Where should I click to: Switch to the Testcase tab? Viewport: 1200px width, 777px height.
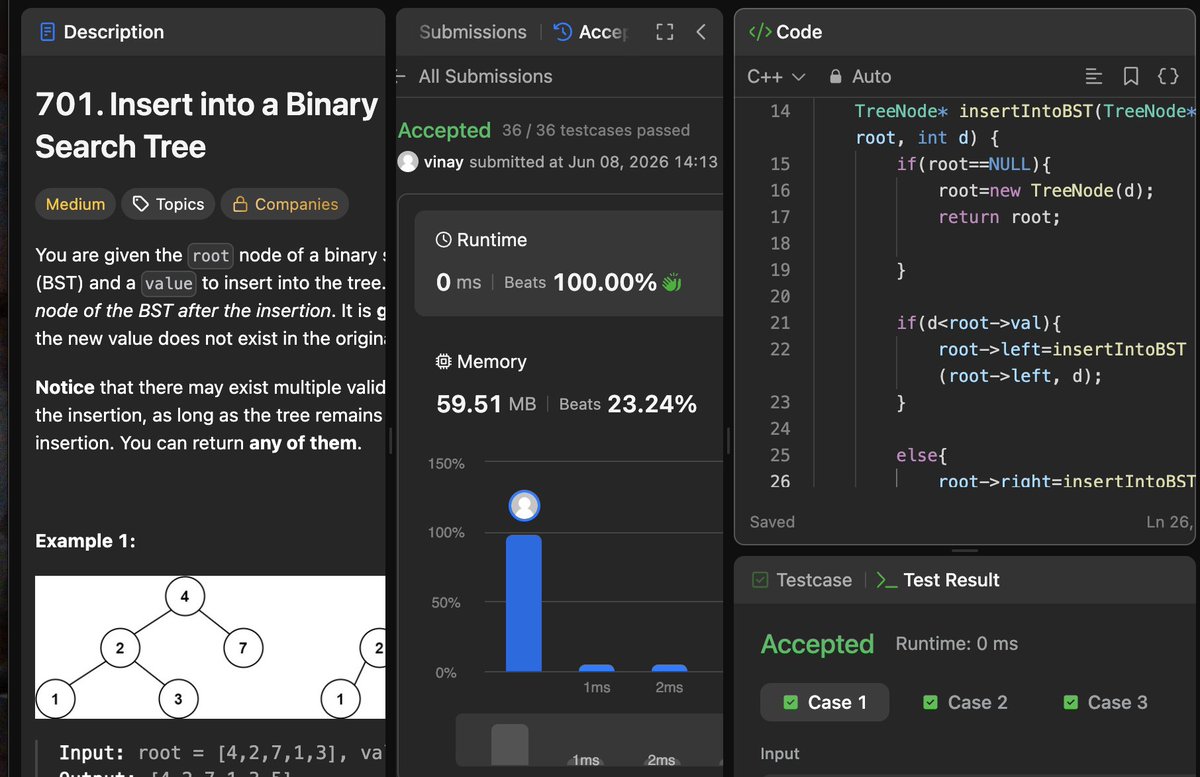point(802,580)
